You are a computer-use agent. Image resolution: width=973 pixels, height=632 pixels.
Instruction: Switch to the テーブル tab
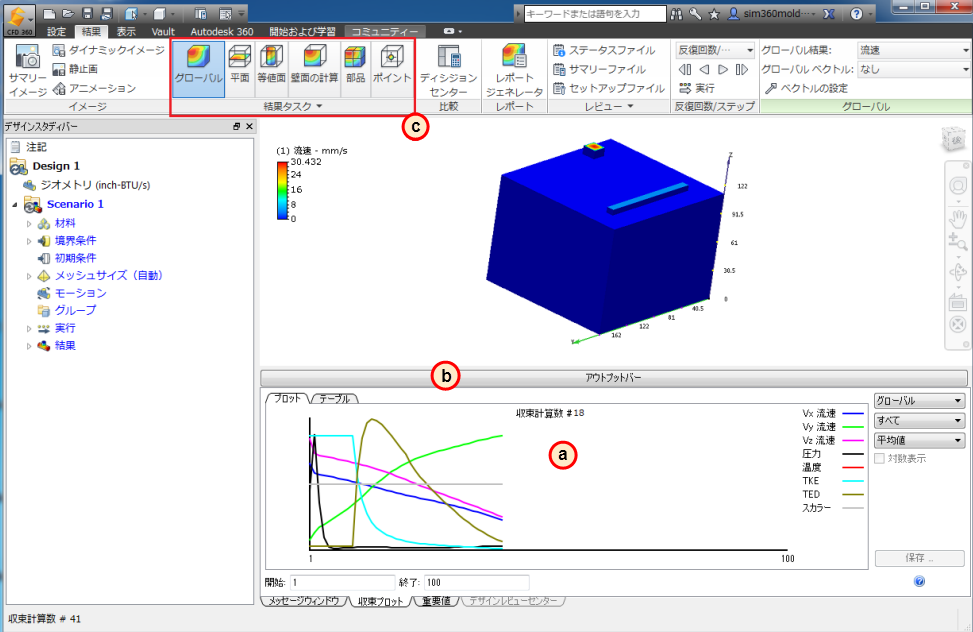tap(334, 399)
